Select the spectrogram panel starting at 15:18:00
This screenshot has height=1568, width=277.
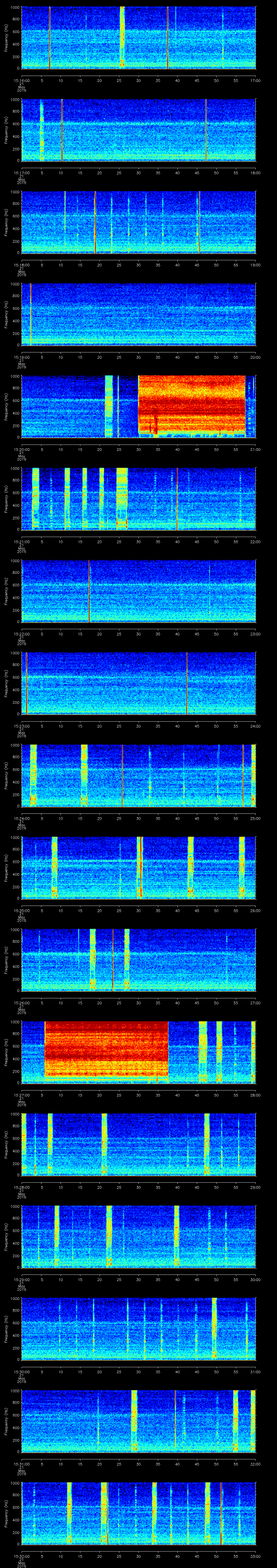(139, 222)
